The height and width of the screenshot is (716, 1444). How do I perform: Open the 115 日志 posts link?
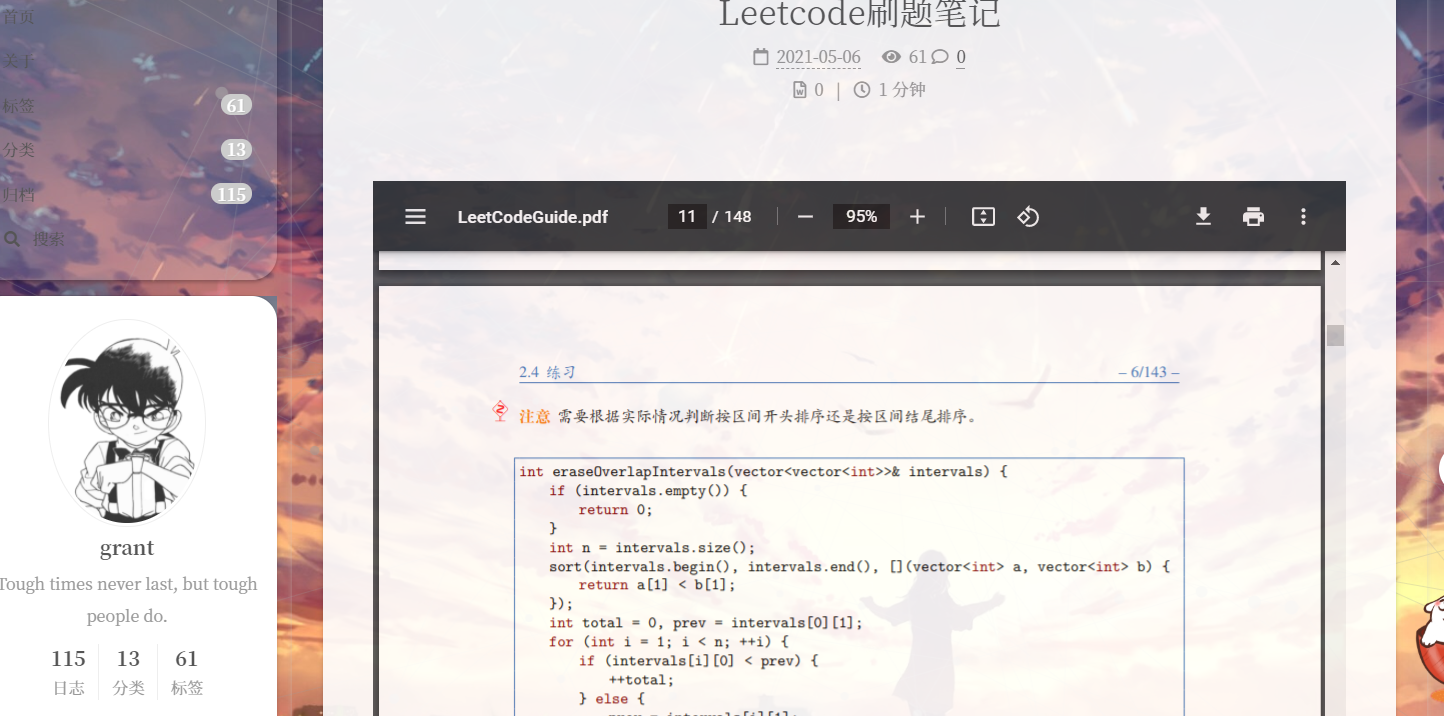click(x=68, y=671)
